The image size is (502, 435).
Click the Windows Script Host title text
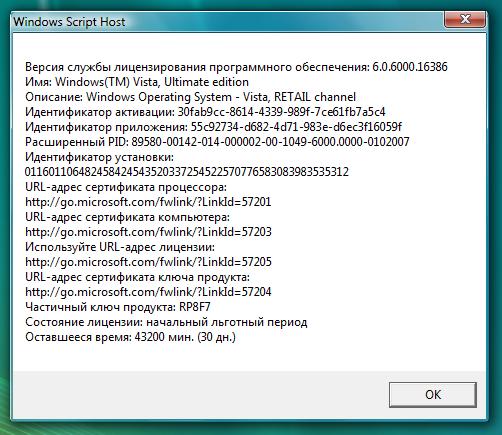pyautogui.click(x=69, y=22)
